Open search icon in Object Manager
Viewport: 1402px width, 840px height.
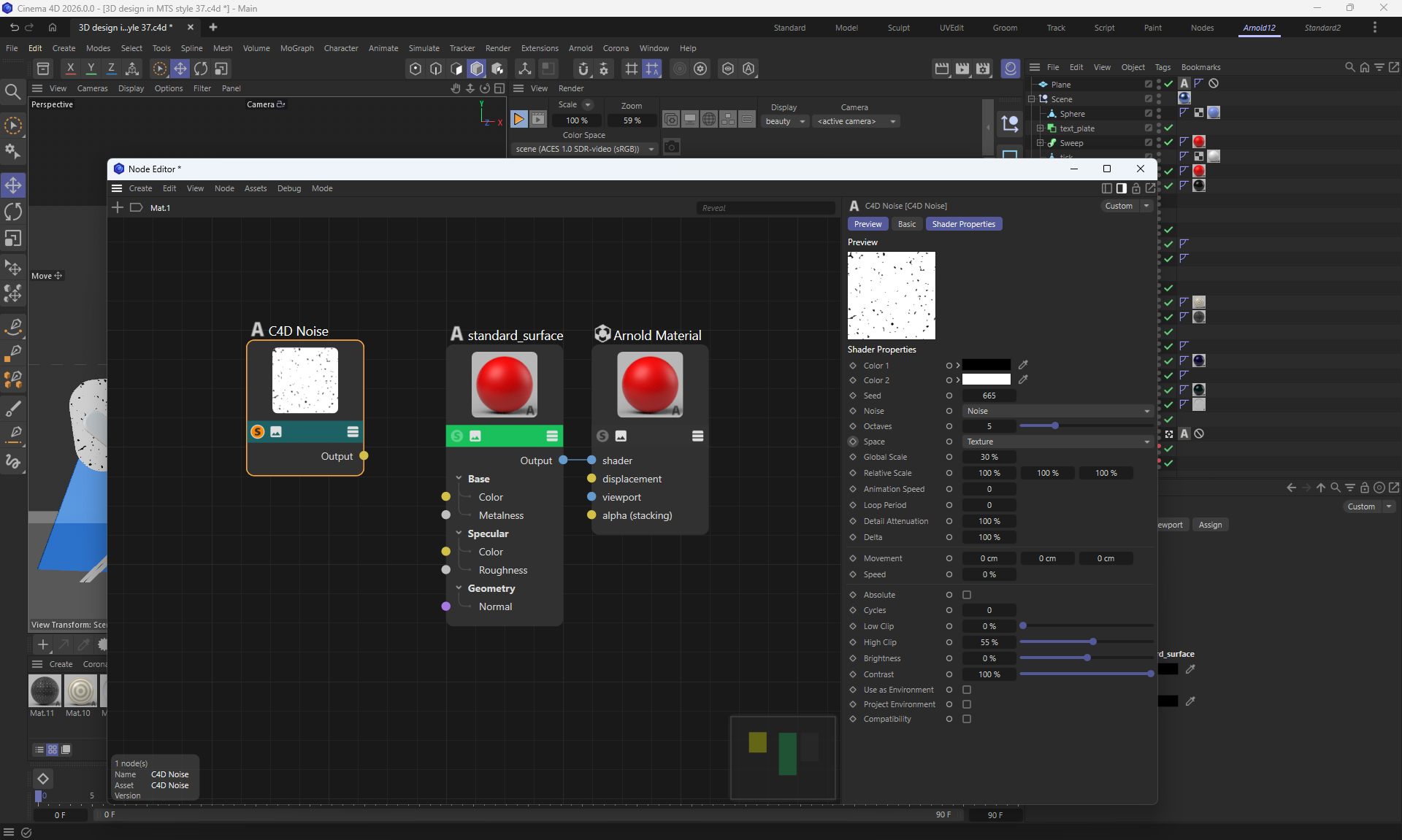tap(1349, 67)
